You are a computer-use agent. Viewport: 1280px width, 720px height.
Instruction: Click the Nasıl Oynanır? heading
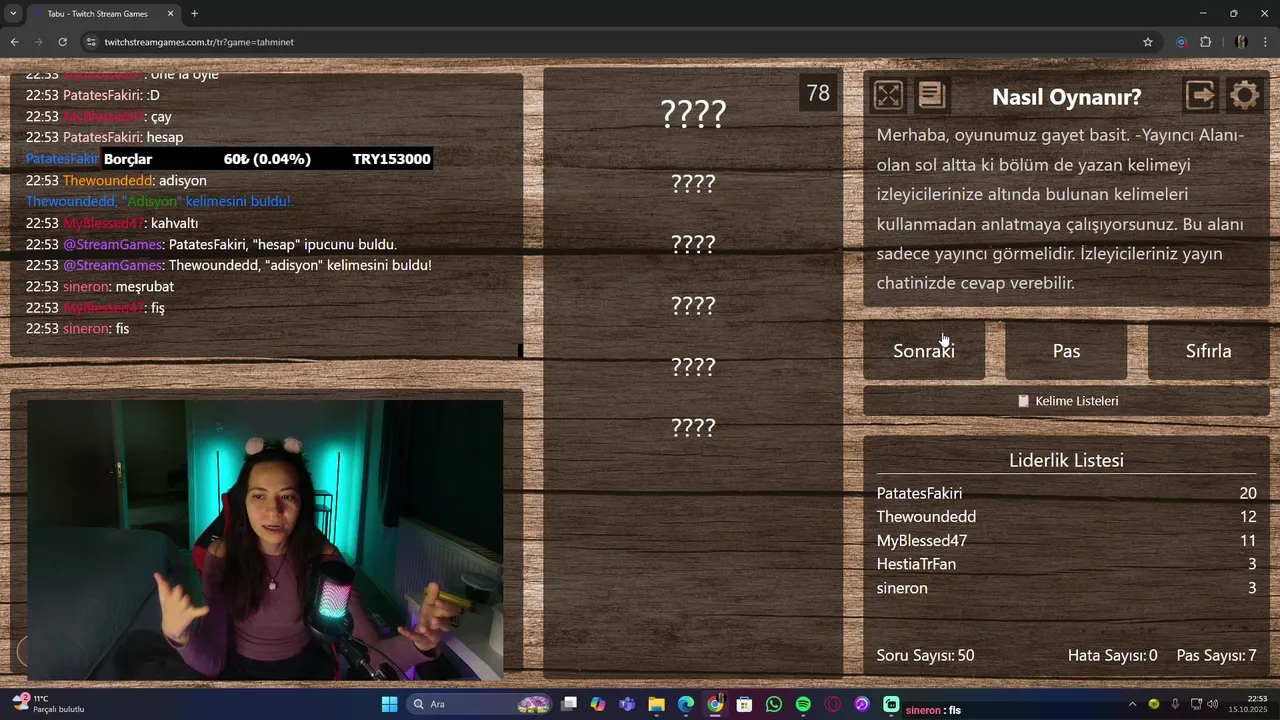point(1066,97)
